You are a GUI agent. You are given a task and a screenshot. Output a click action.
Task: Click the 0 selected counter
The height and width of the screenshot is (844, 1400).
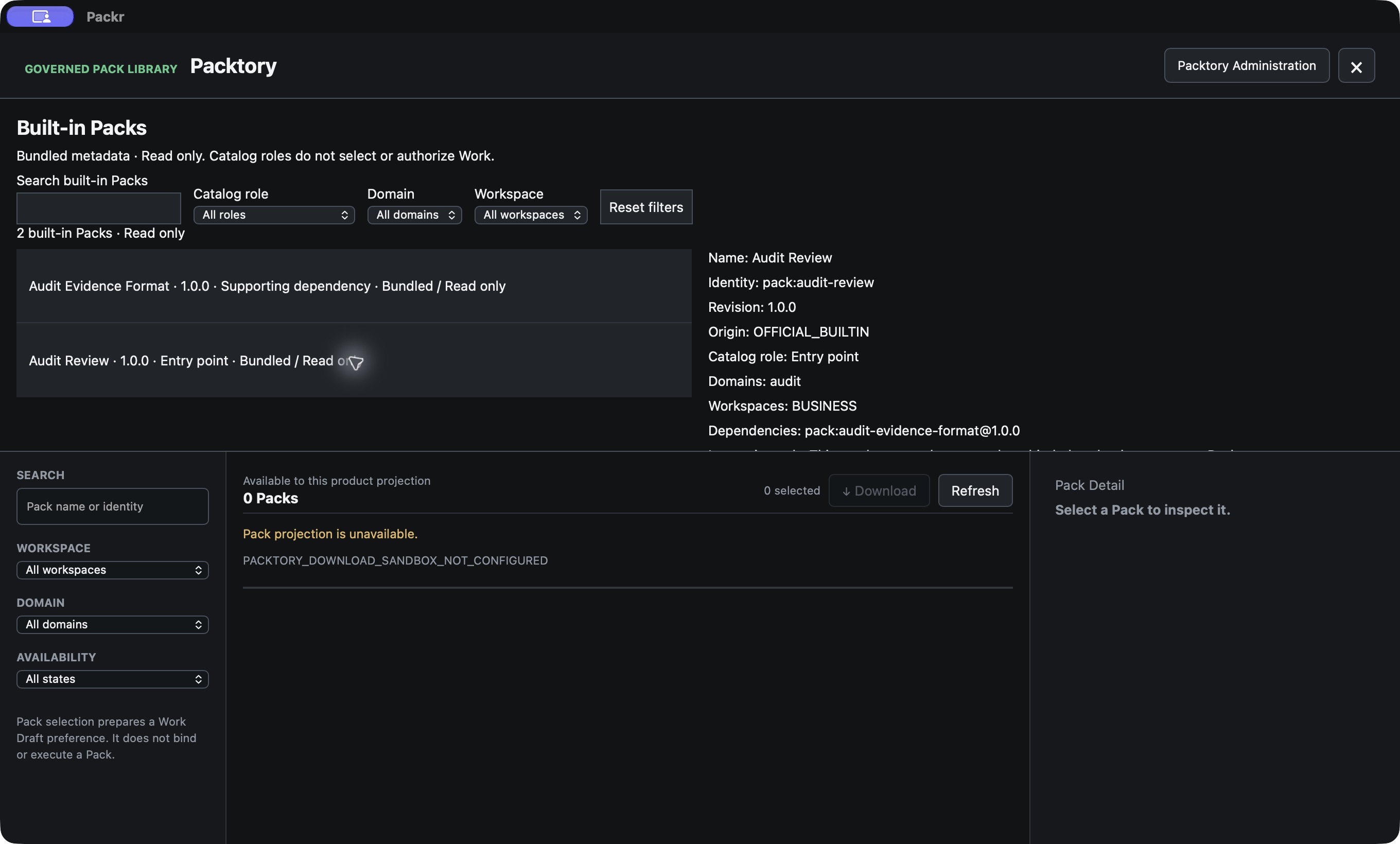(x=792, y=491)
